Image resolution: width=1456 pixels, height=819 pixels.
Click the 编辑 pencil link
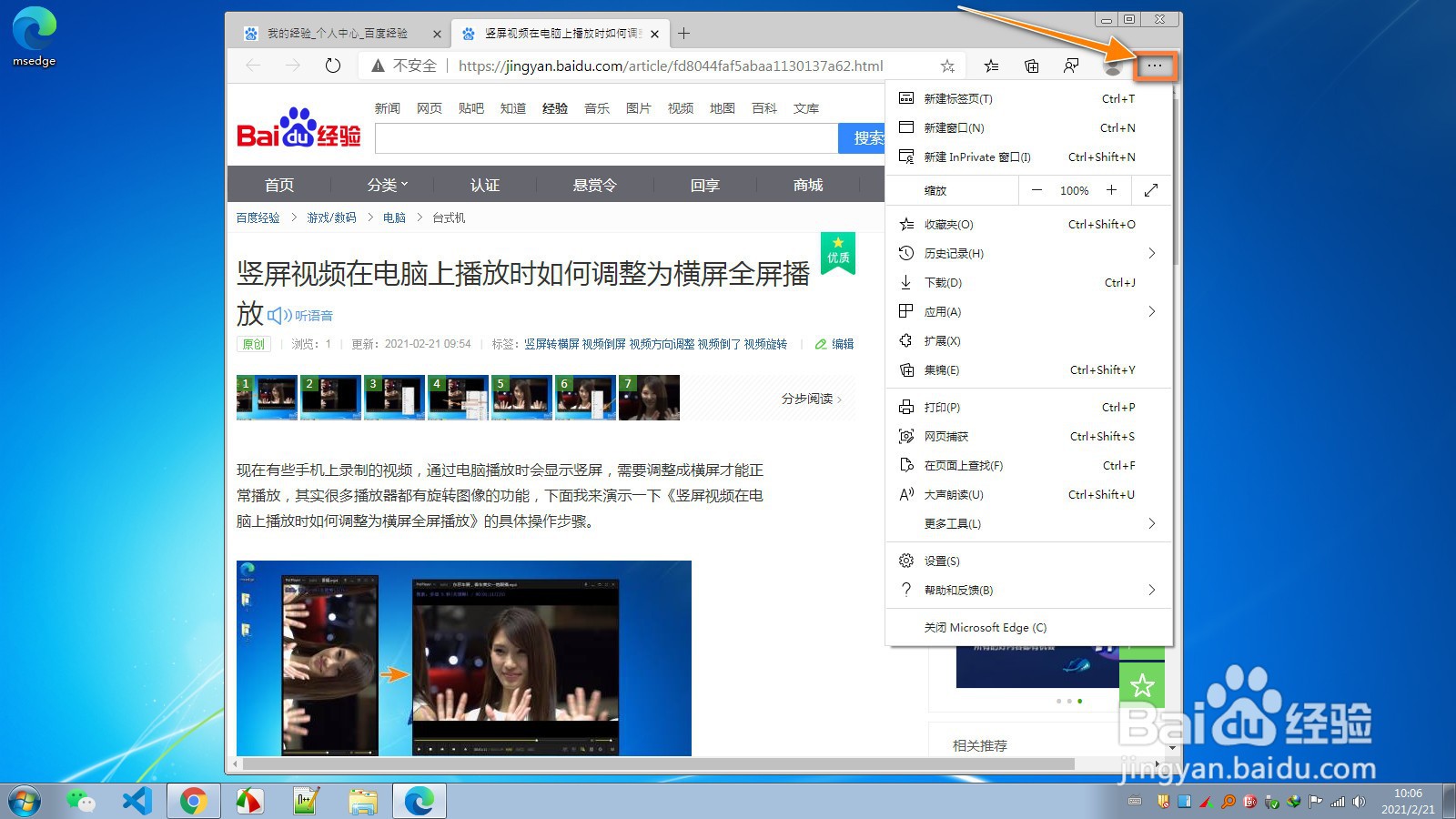coord(834,344)
